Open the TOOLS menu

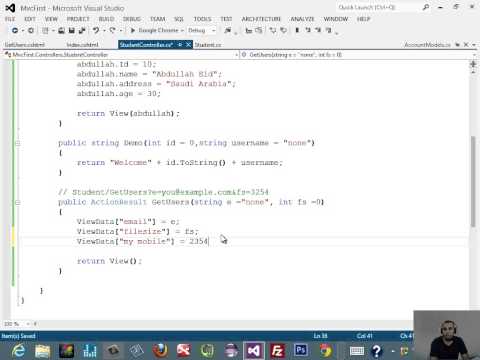[x=202, y=19]
